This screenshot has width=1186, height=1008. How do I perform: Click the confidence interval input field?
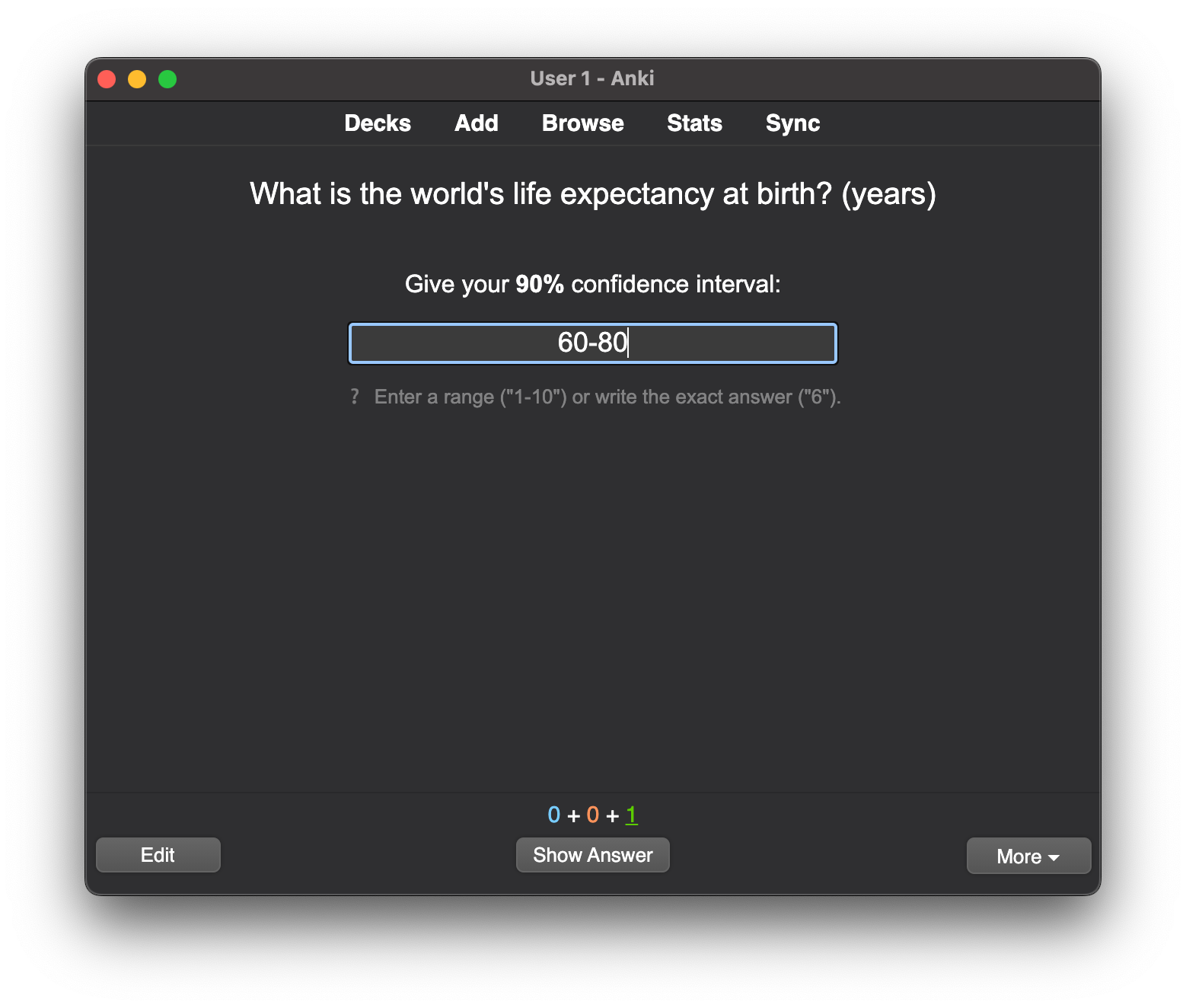point(592,343)
